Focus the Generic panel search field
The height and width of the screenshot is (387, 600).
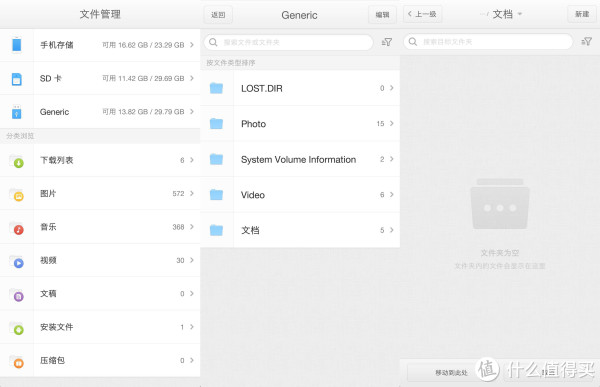pos(289,42)
